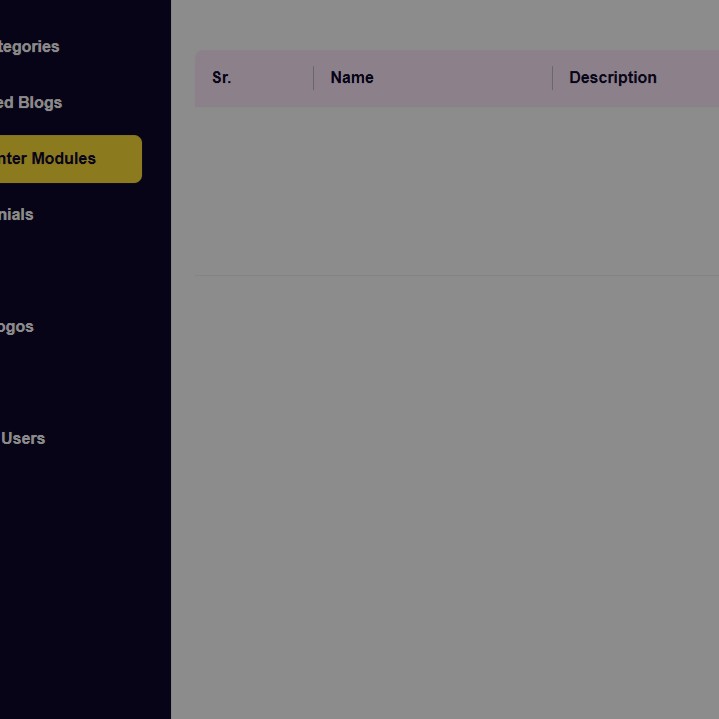This screenshot has height=719, width=719.
Task: Go to the Blogs sidebar entry
Action: point(31,103)
